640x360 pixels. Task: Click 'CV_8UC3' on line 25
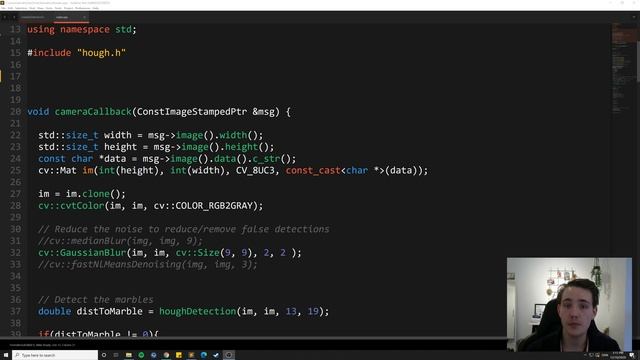(255, 170)
